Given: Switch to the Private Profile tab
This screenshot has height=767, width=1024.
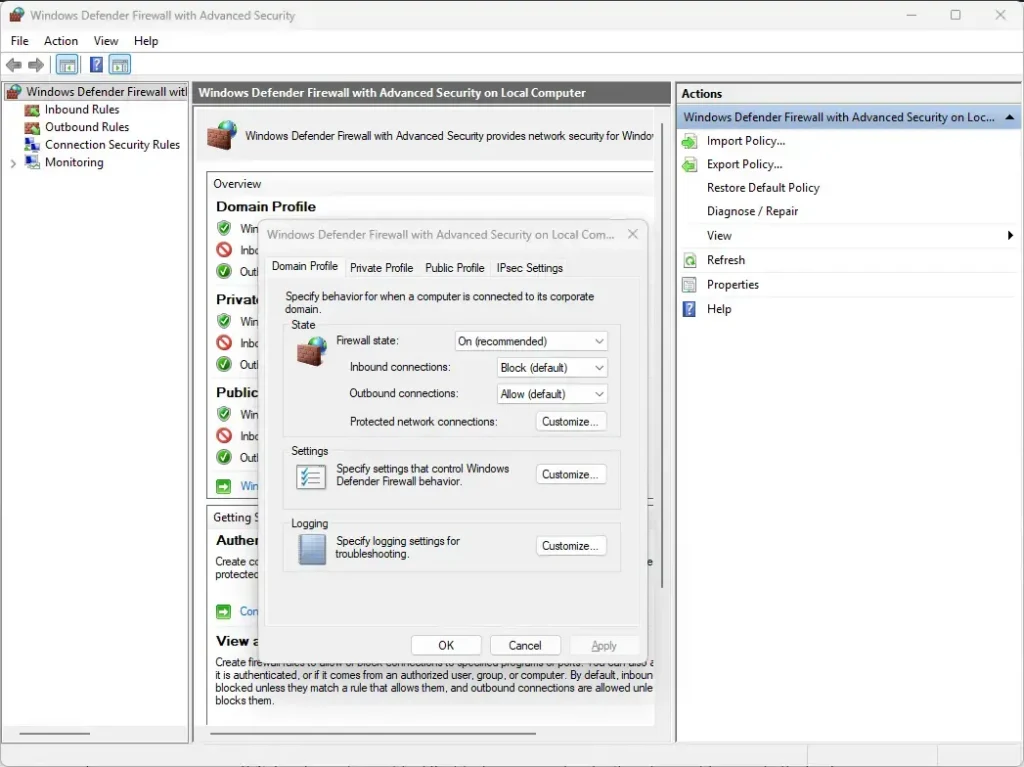Looking at the screenshot, I should (381, 268).
